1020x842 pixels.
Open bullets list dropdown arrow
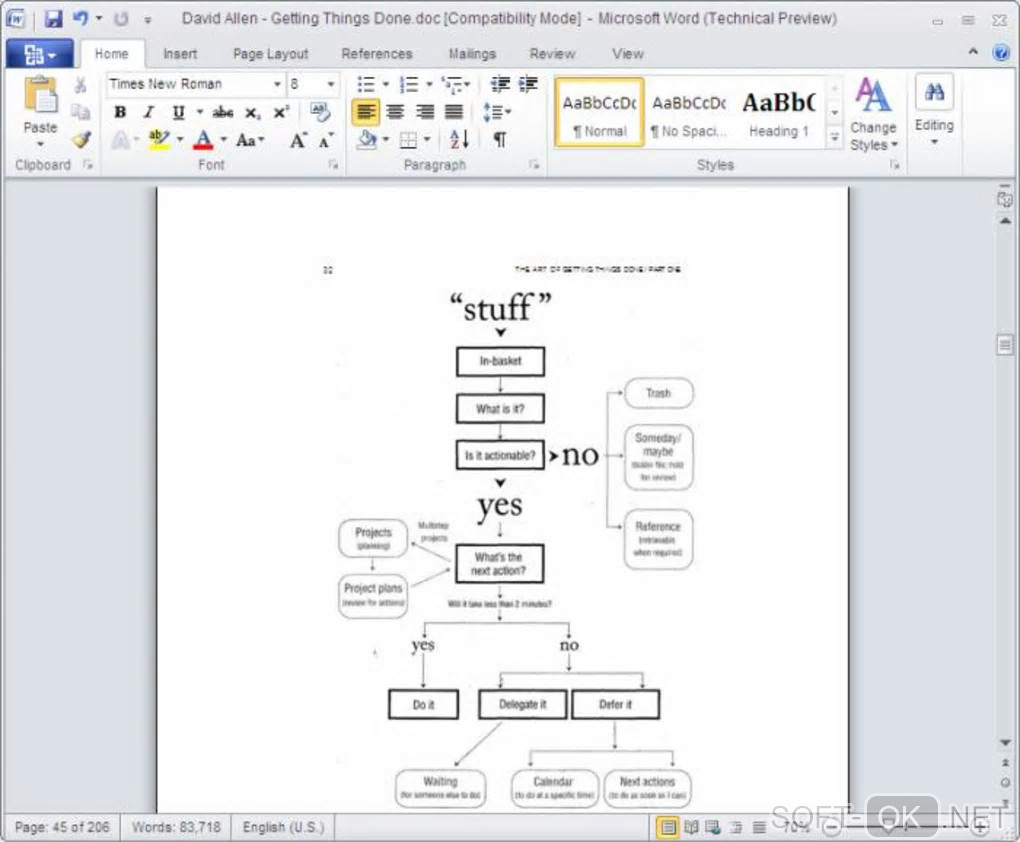click(x=385, y=84)
